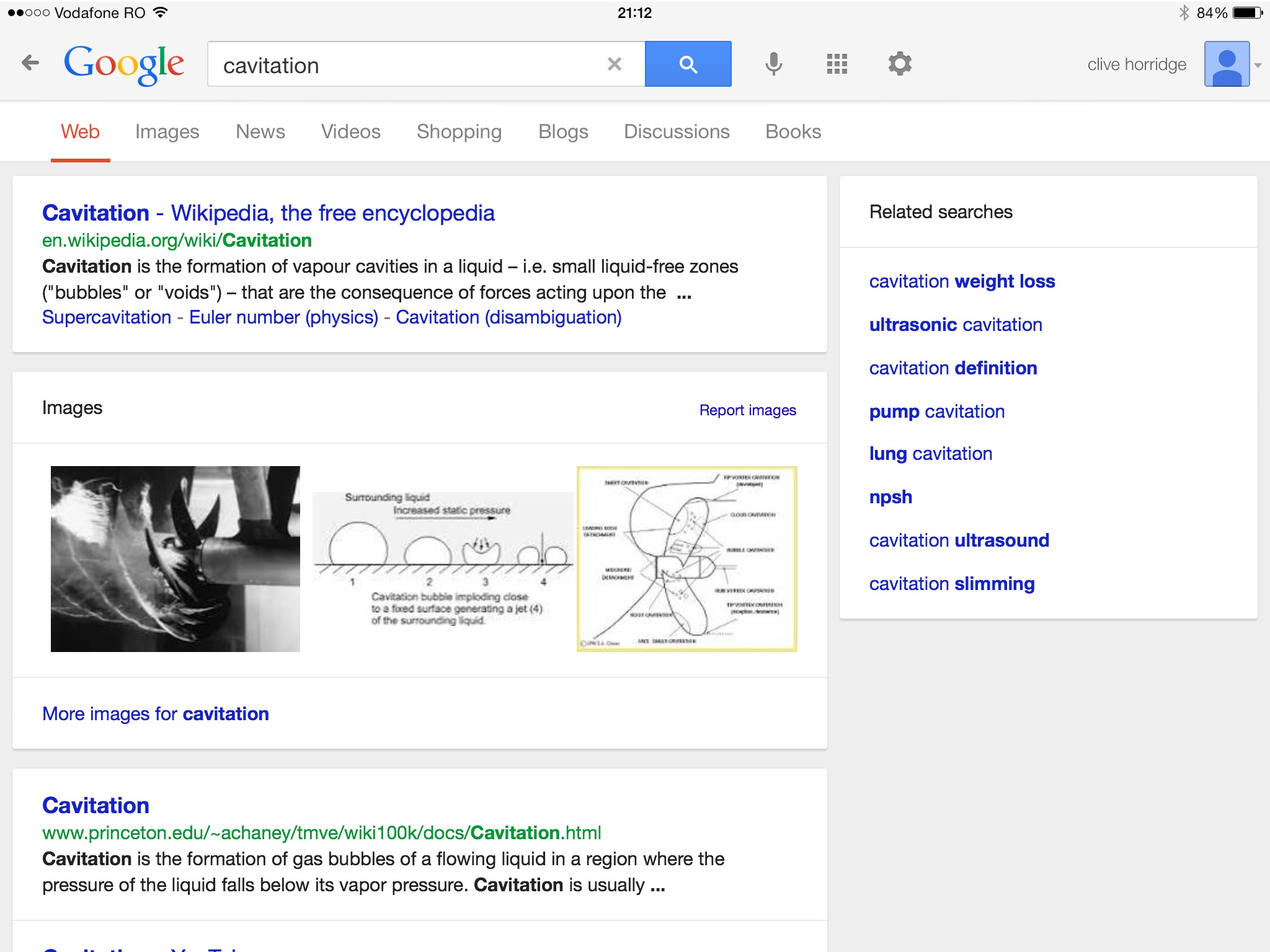Open the Google apps grid icon

pos(837,64)
